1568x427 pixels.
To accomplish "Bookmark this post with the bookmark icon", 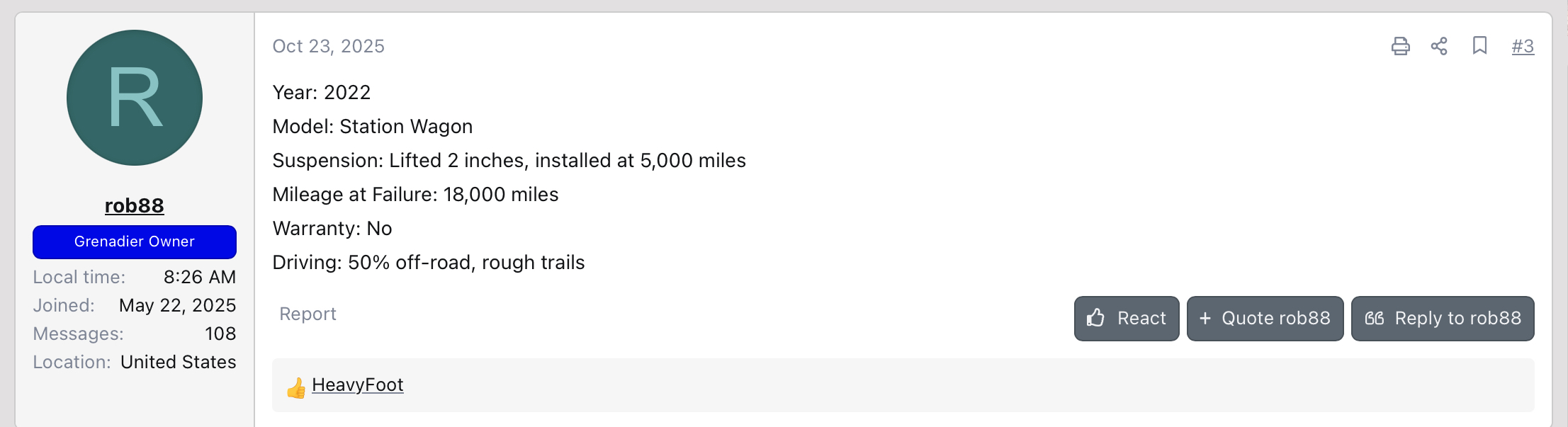I will tap(1479, 46).
